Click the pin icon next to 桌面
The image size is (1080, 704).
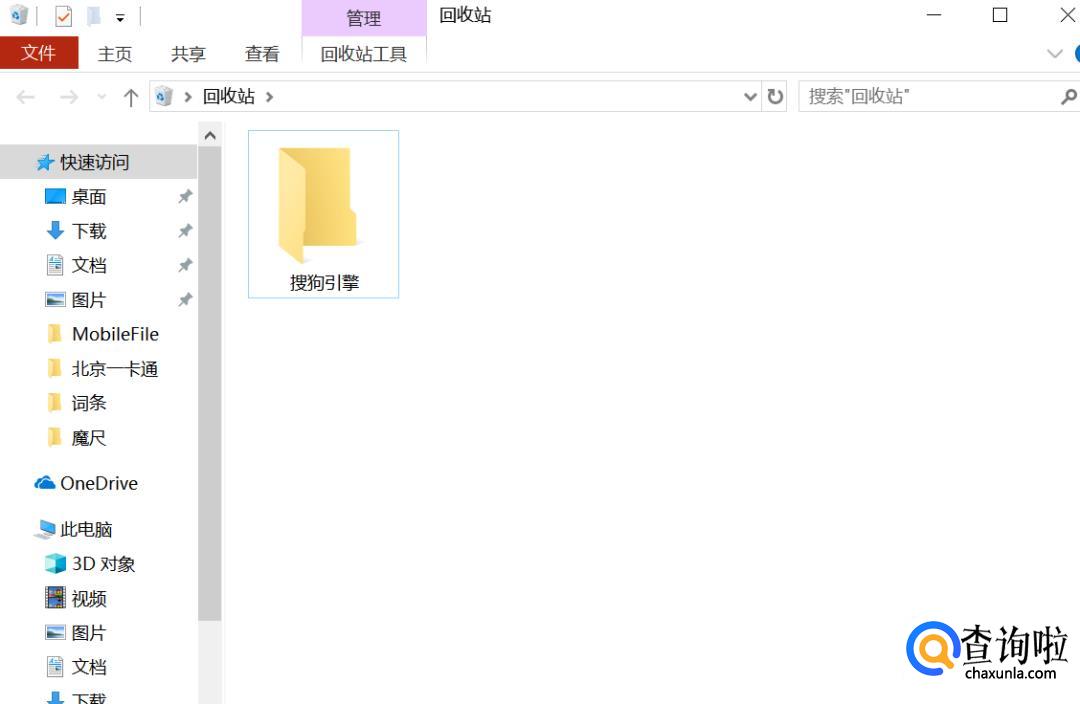click(x=185, y=197)
